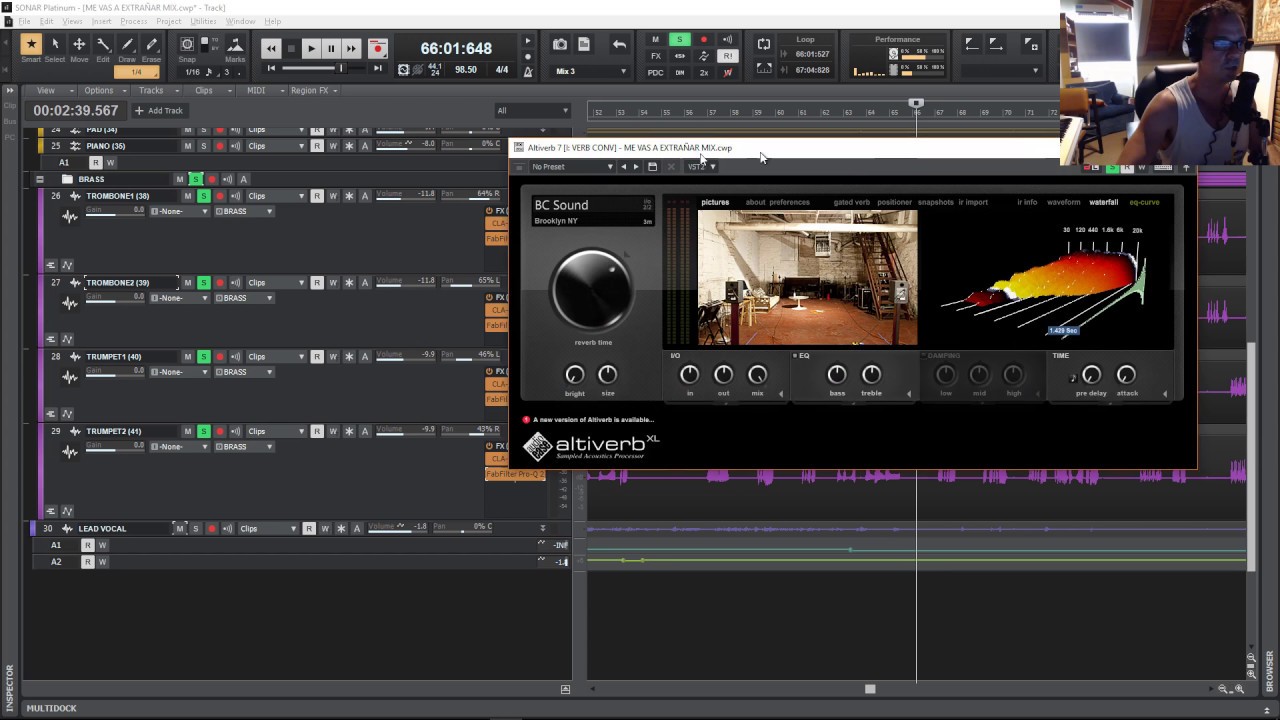The image size is (1280, 720).
Task: Open the Region FX menu
Action: [x=312, y=90]
